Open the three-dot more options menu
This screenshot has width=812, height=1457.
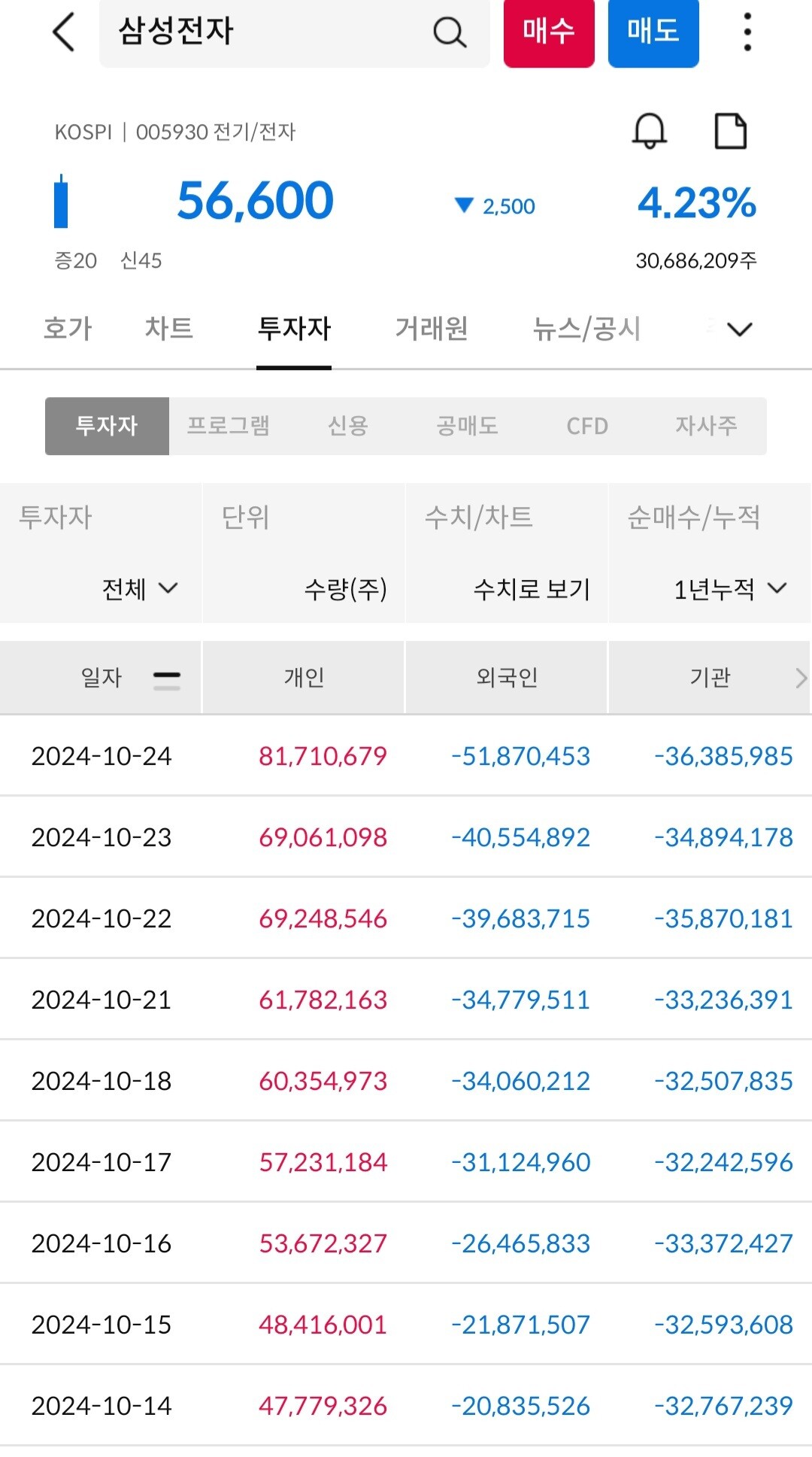[x=747, y=32]
